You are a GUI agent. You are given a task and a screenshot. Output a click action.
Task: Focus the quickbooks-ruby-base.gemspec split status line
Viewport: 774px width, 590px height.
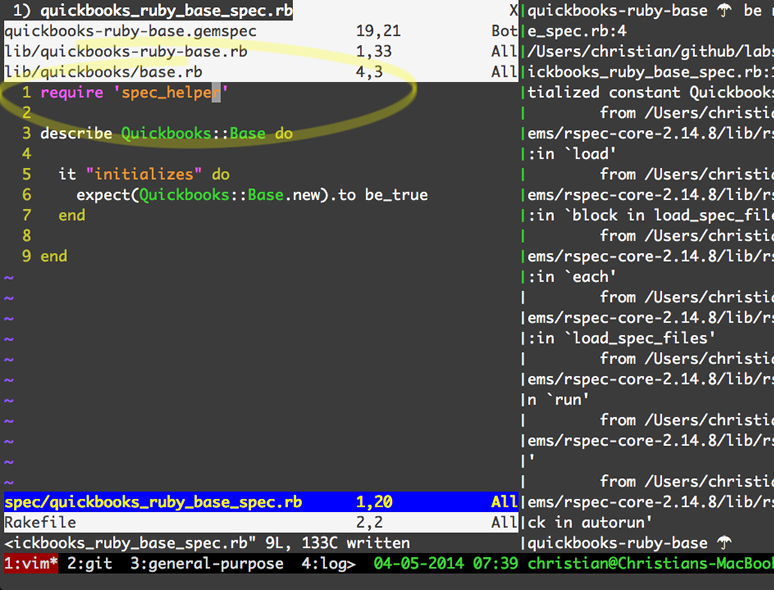point(261,31)
